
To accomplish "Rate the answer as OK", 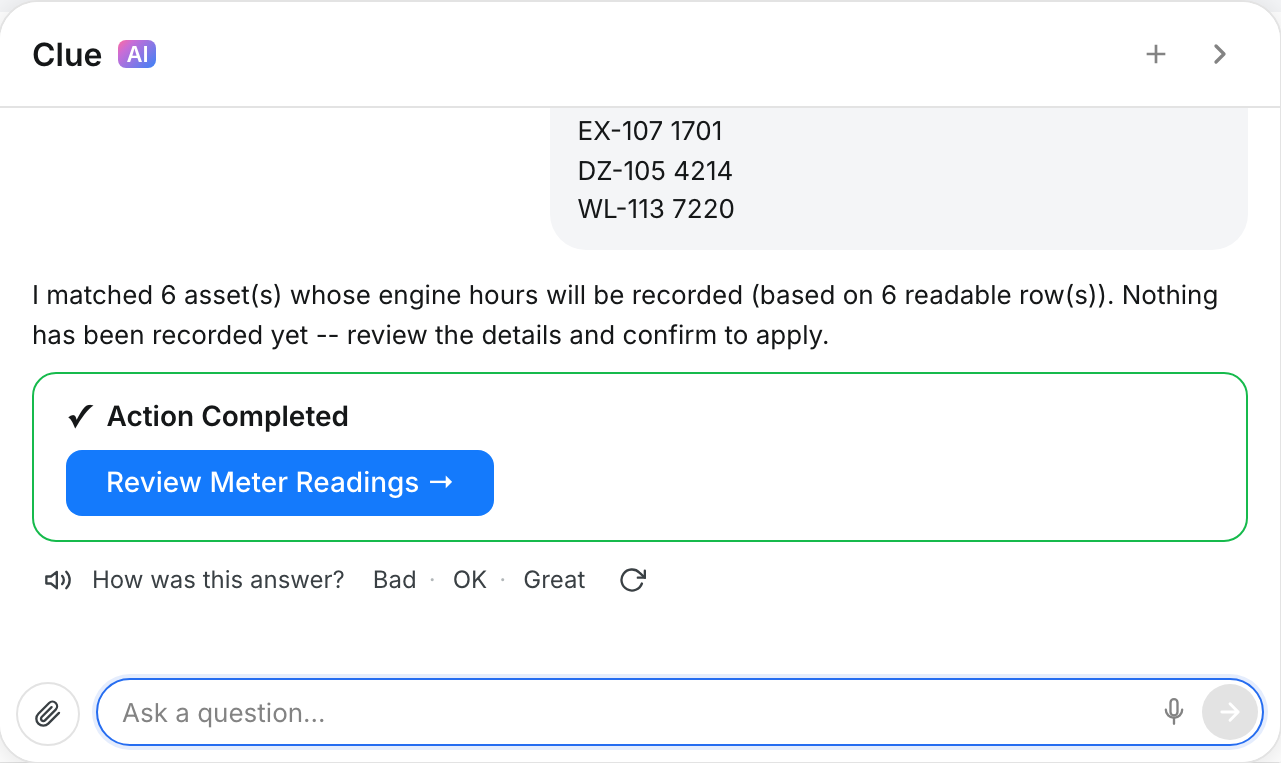I will pos(469,580).
